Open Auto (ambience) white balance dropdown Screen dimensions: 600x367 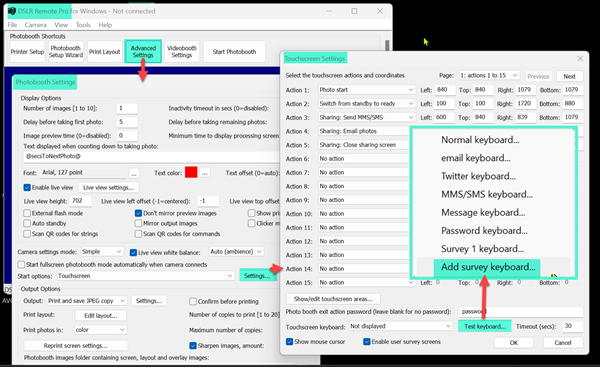tap(236, 252)
